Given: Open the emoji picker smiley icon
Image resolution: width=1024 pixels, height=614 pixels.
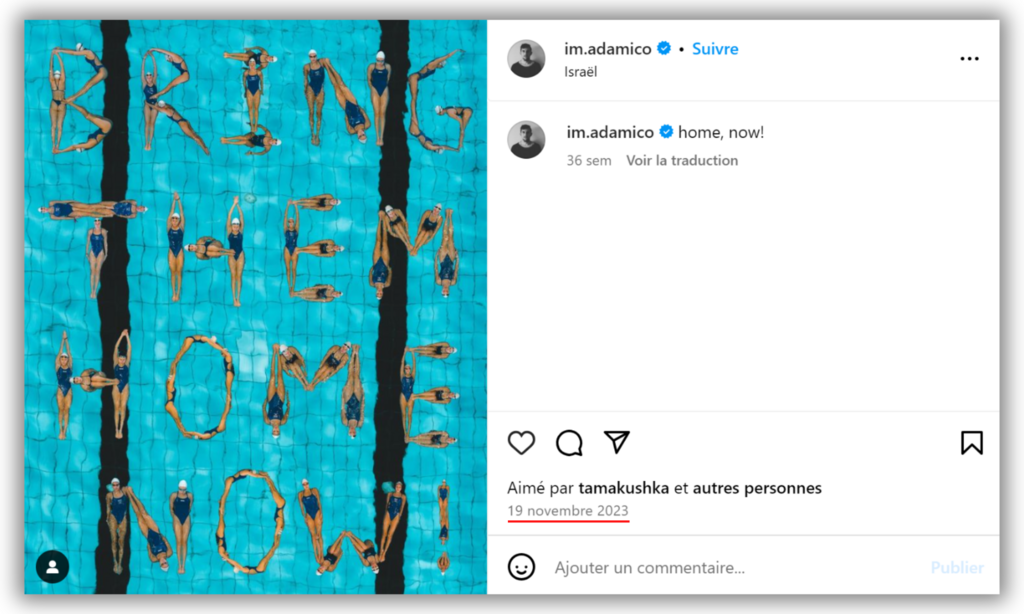Looking at the screenshot, I should click(x=521, y=567).
